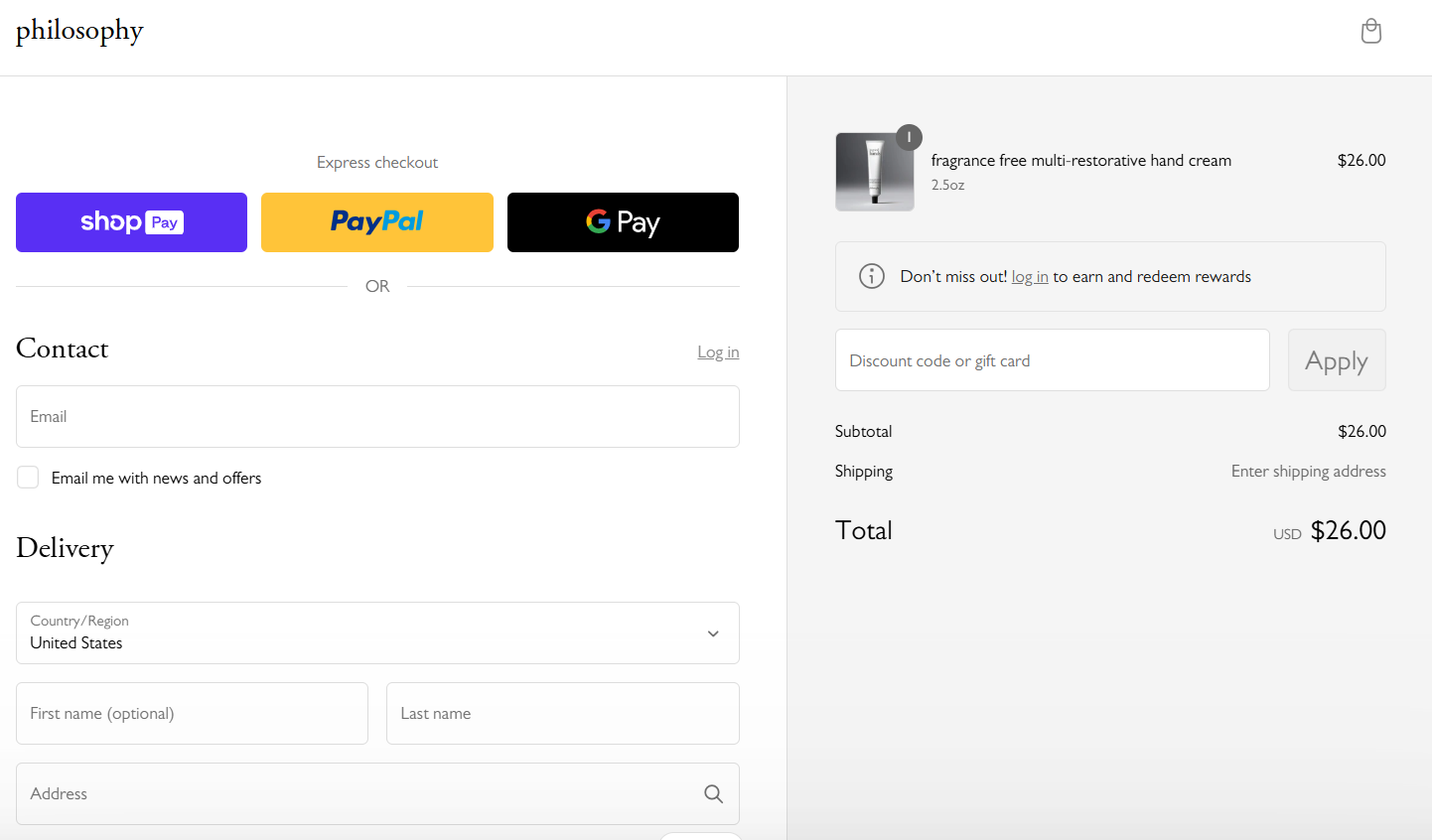The height and width of the screenshot is (840, 1432).
Task: Click the address search magnifier icon
Action: click(x=713, y=793)
